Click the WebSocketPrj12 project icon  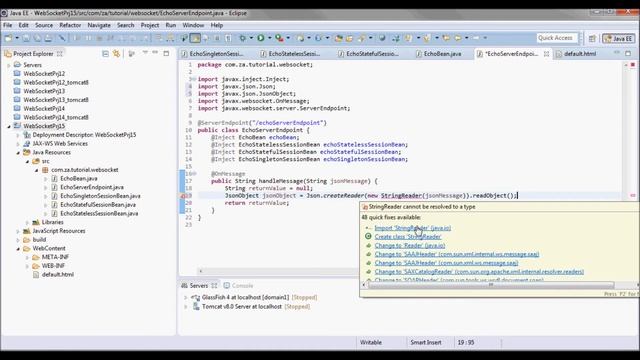click(x=17, y=73)
